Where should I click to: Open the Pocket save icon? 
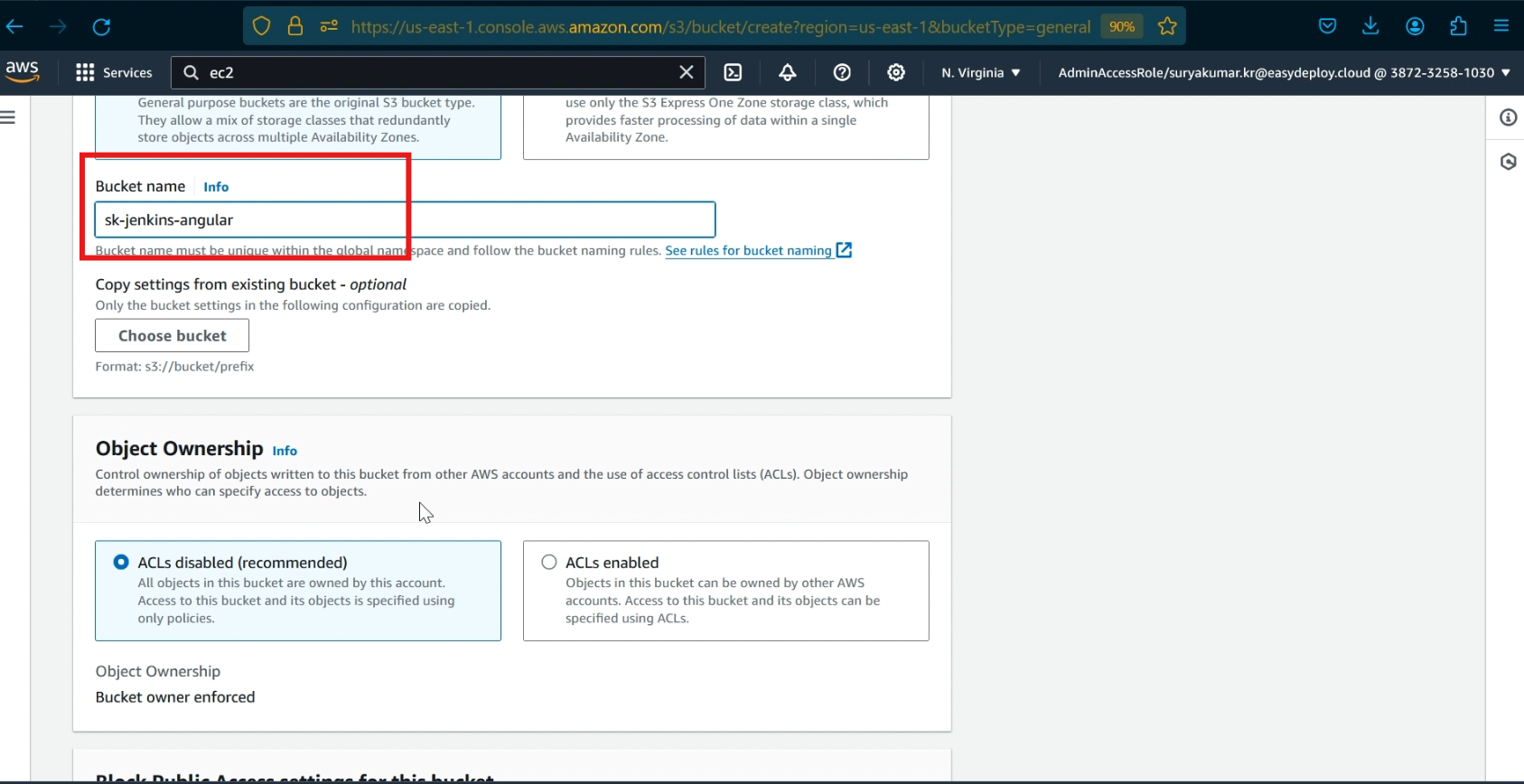[1327, 26]
